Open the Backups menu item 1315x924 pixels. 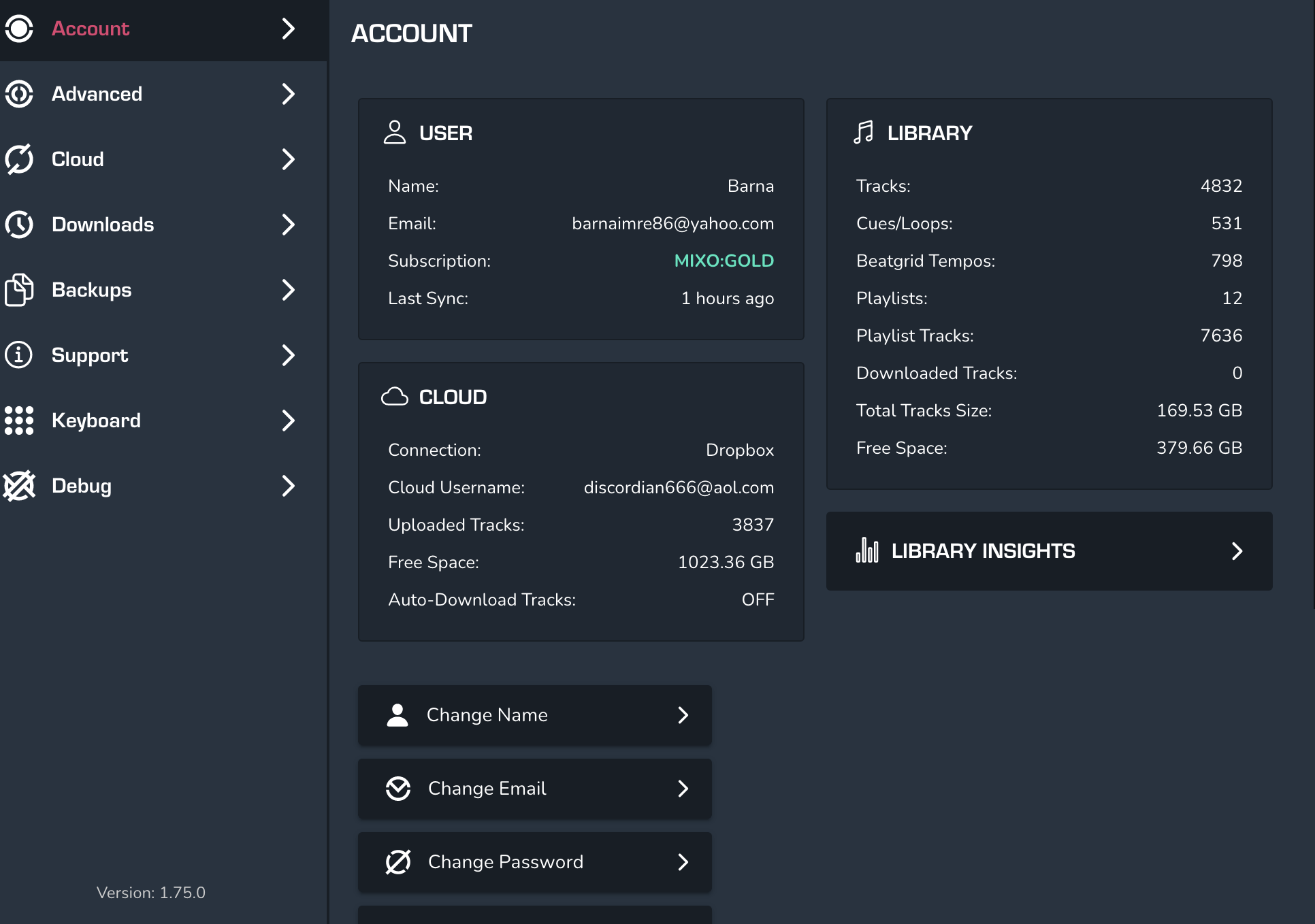(92, 290)
